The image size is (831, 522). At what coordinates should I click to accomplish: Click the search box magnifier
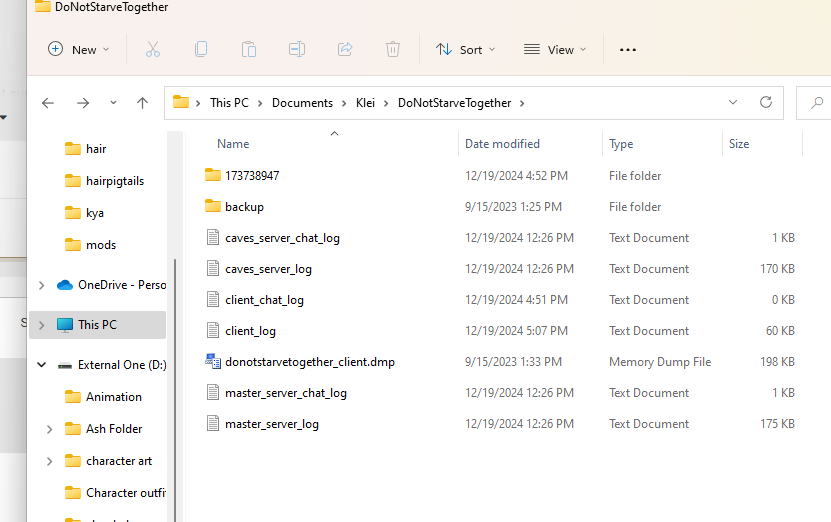click(x=817, y=103)
